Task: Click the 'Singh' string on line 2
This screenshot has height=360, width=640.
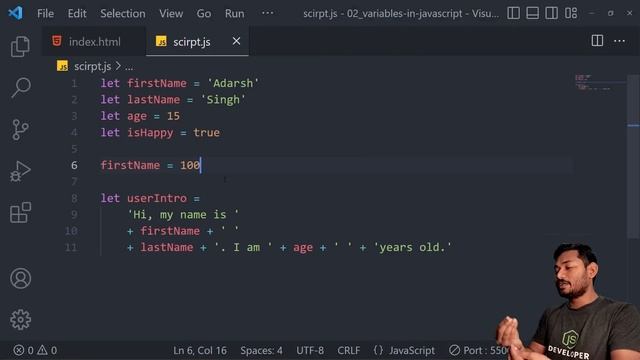Action: point(223,100)
